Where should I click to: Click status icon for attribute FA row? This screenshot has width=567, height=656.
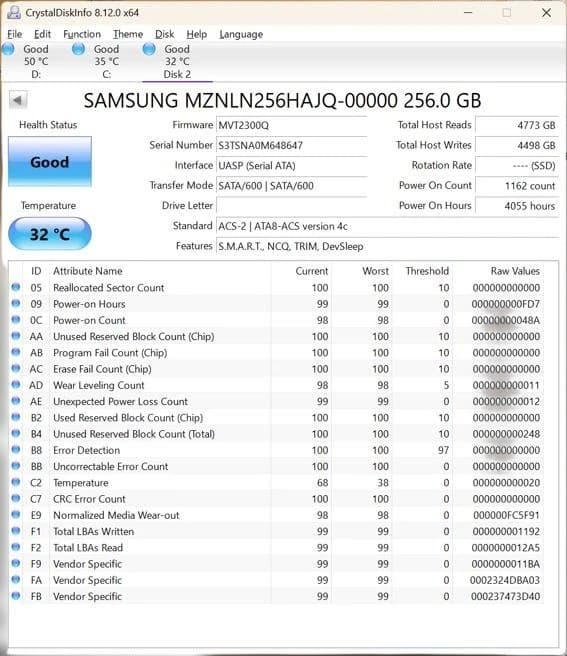coord(15,579)
